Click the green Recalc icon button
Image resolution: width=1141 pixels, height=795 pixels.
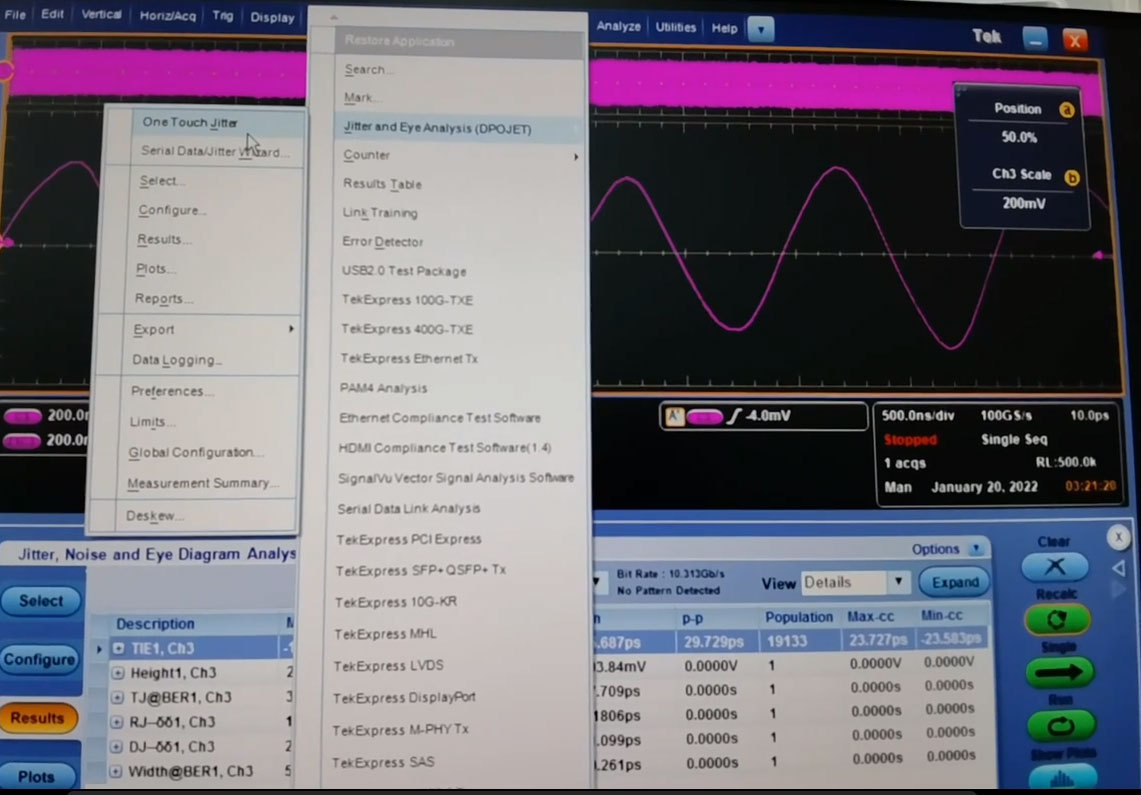(1059, 620)
